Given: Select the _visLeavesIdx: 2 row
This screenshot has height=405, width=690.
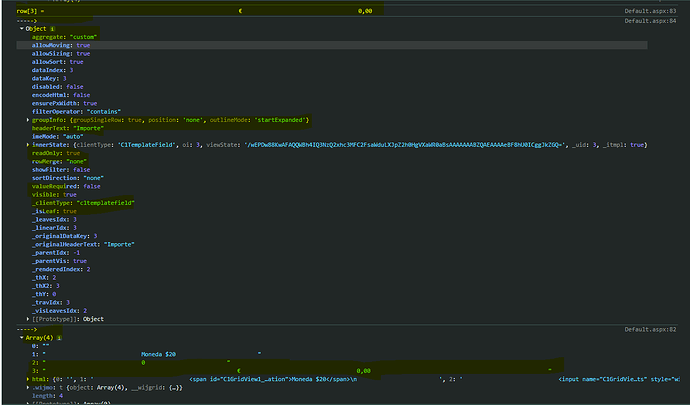Looking at the screenshot, I should [59, 311].
